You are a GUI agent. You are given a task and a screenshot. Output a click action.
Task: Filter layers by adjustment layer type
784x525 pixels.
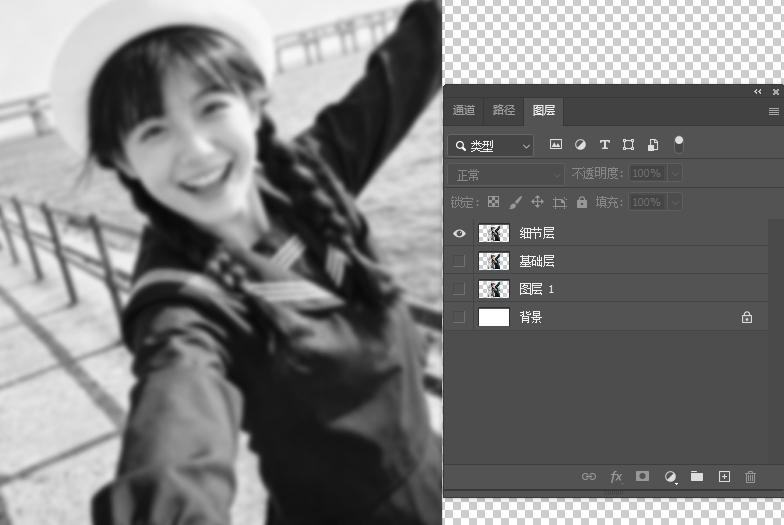pyautogui.click(x=580, y=145)
